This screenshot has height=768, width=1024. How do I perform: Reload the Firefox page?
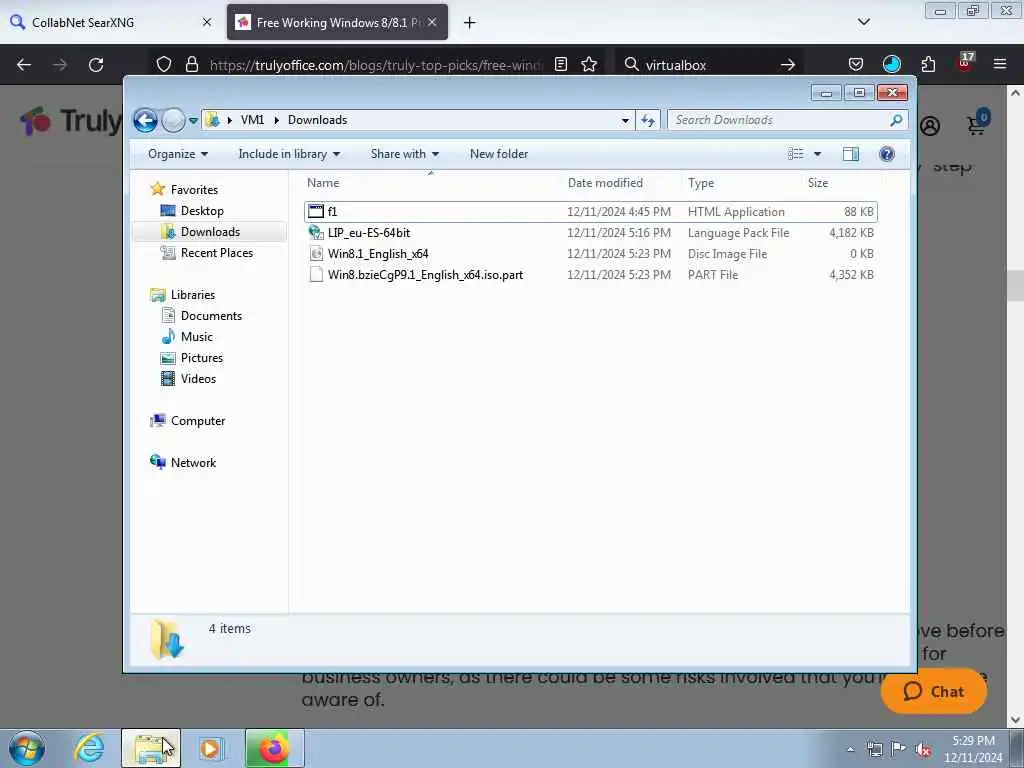pyautogui.click(x=96, y=65)
